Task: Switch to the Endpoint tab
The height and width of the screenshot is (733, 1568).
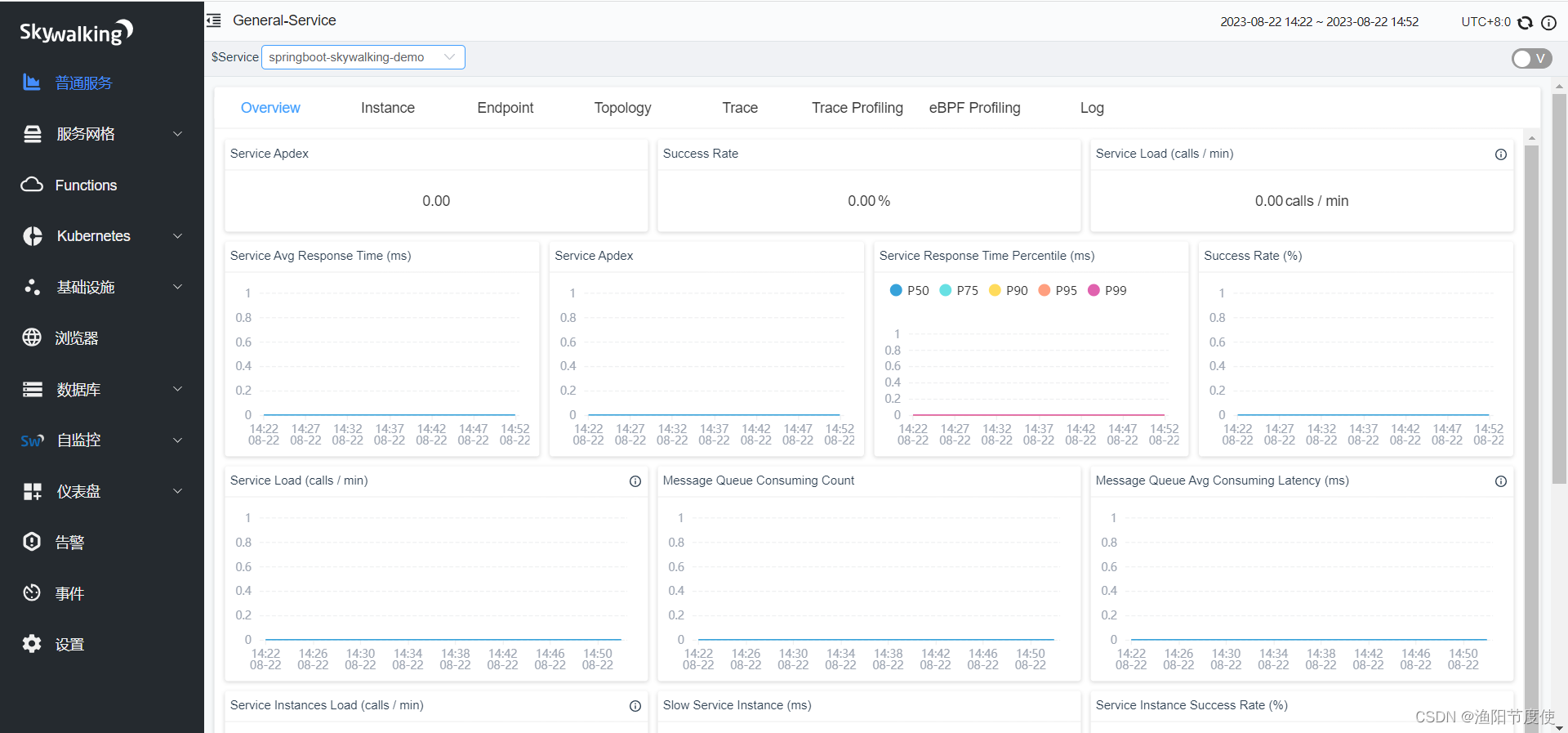Action: 506,108
